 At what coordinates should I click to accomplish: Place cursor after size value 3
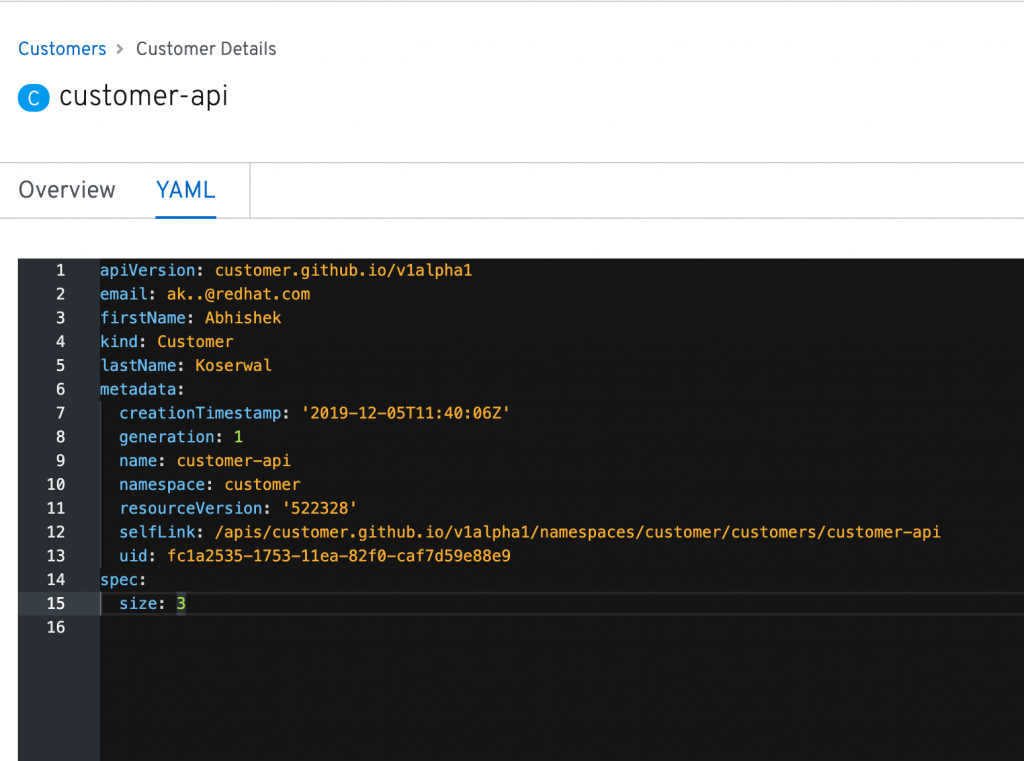(187, 604)
